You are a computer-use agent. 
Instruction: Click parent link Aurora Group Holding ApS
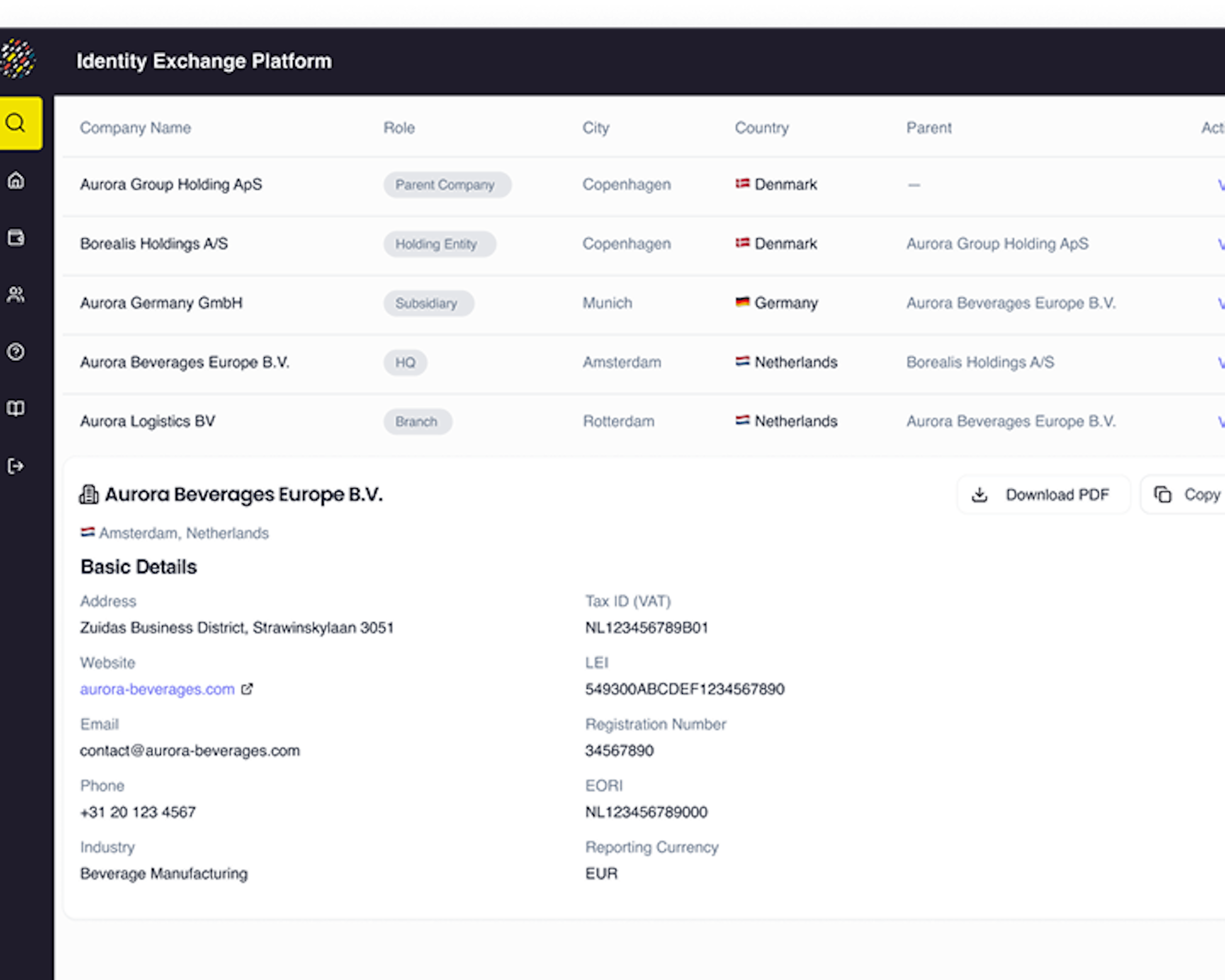click(x=997, y=244)
